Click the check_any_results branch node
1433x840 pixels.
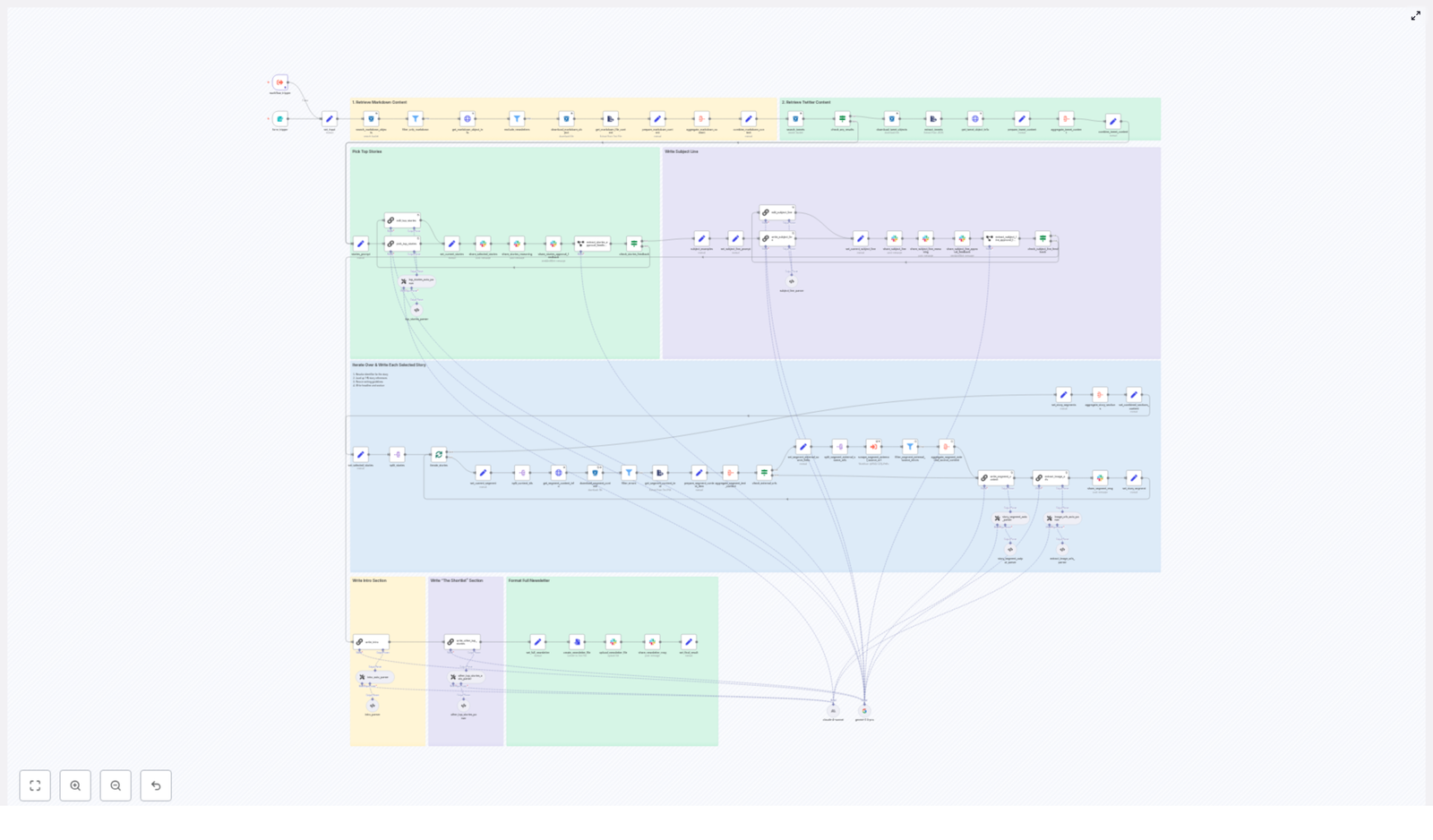click(x=842, y=117)
